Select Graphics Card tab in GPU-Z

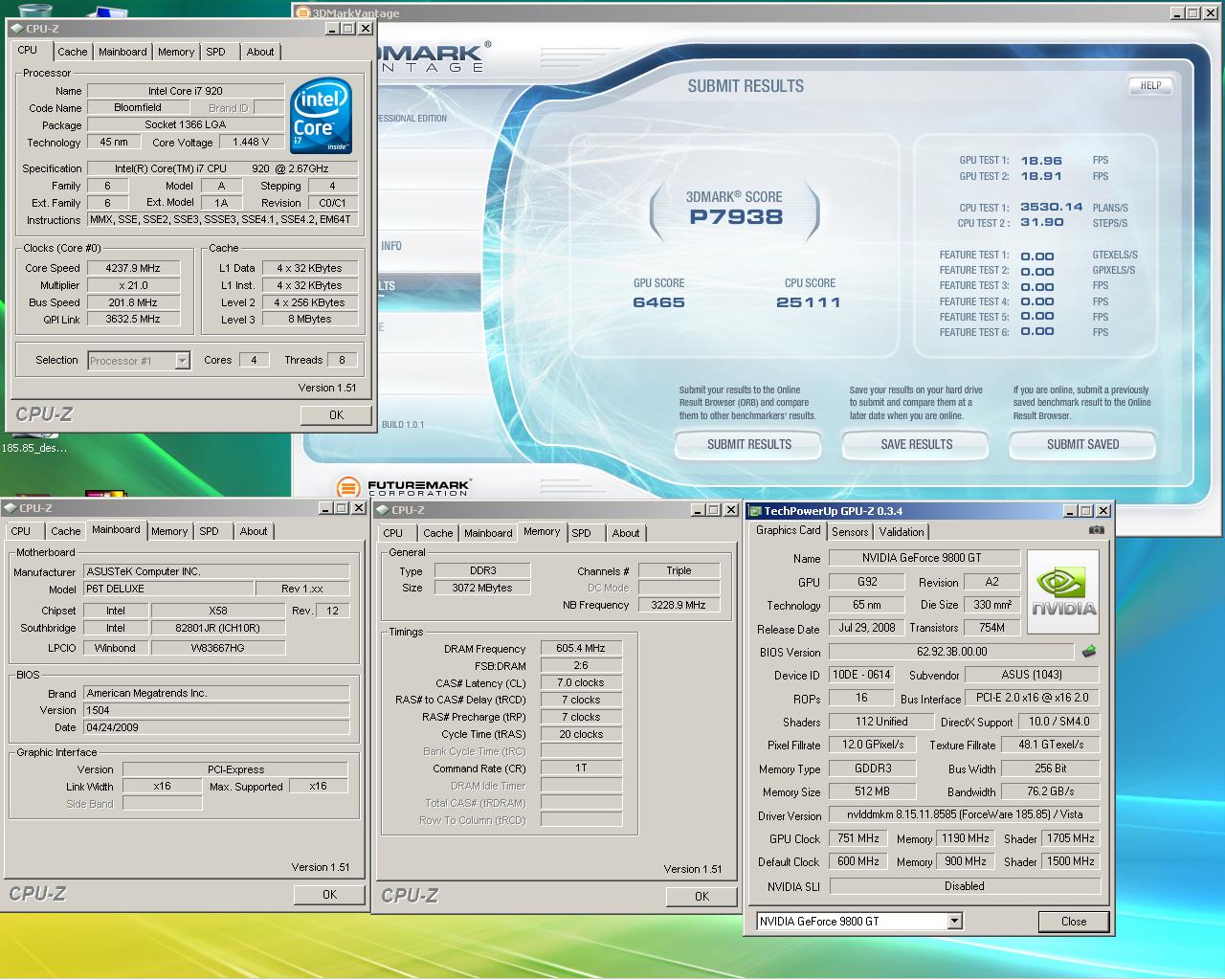click(789, 530)
